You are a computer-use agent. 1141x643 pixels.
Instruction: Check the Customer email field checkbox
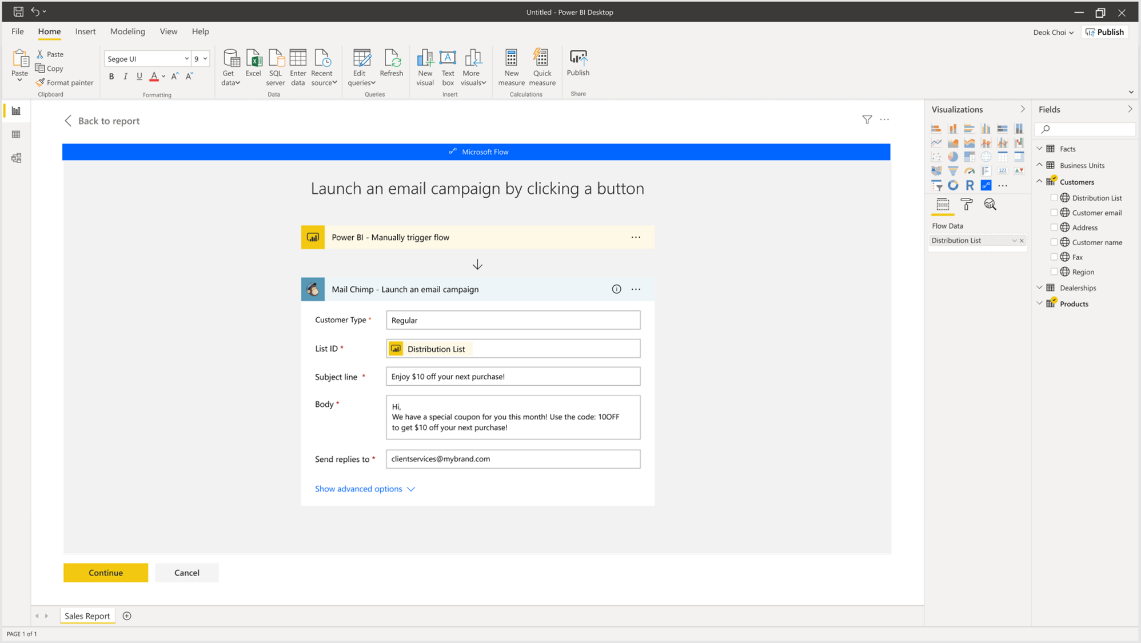[x=1053, y=213]
